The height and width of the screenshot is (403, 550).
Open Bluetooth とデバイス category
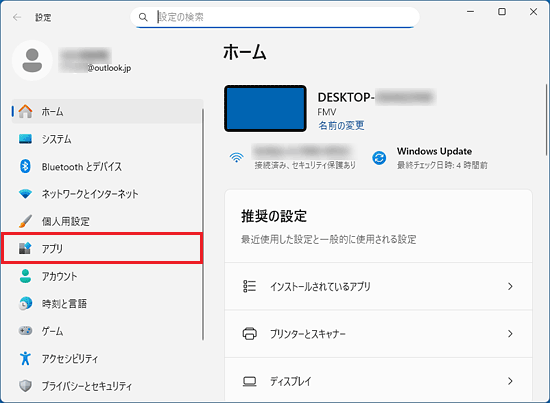[x=107, y=166]
